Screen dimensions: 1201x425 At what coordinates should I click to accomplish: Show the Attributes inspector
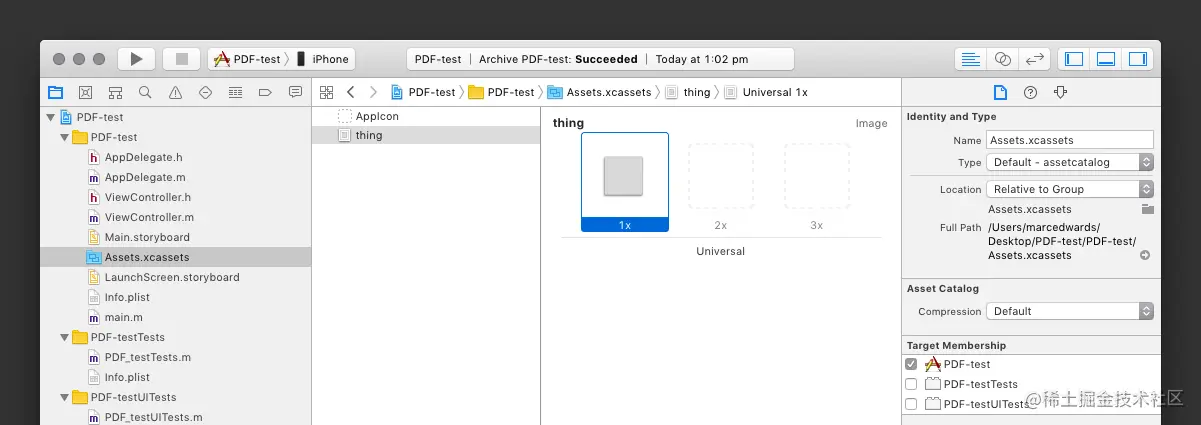click(1061, 92)
